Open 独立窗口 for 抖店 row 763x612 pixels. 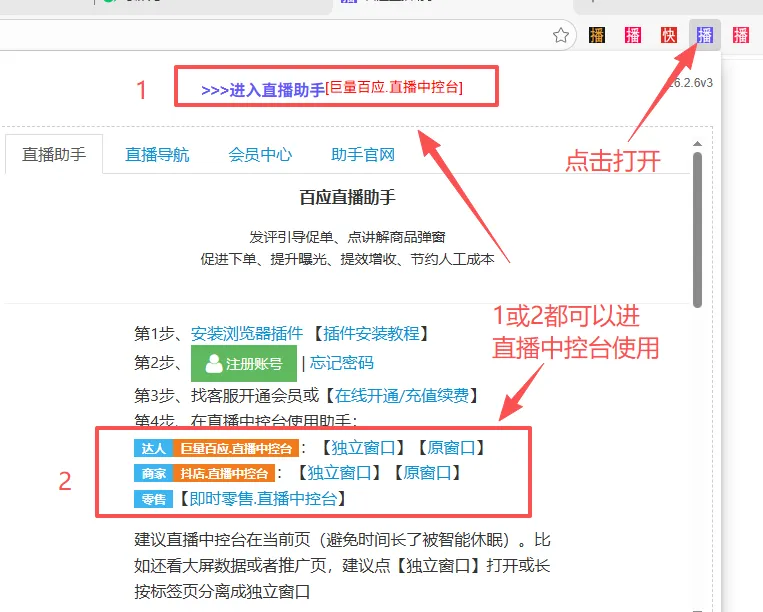339,472
